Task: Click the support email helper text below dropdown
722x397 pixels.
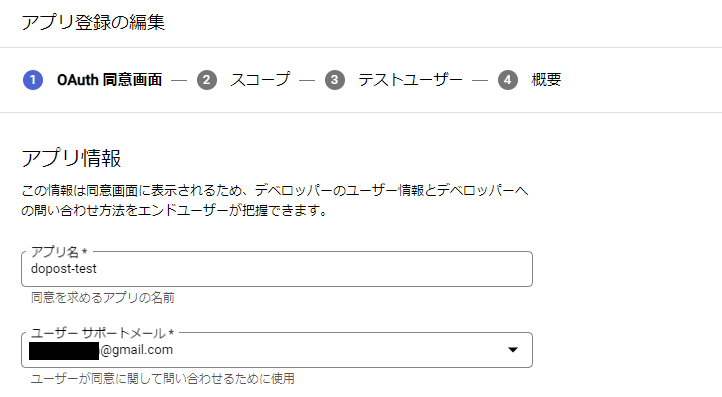Action: [x=163, y=379]
